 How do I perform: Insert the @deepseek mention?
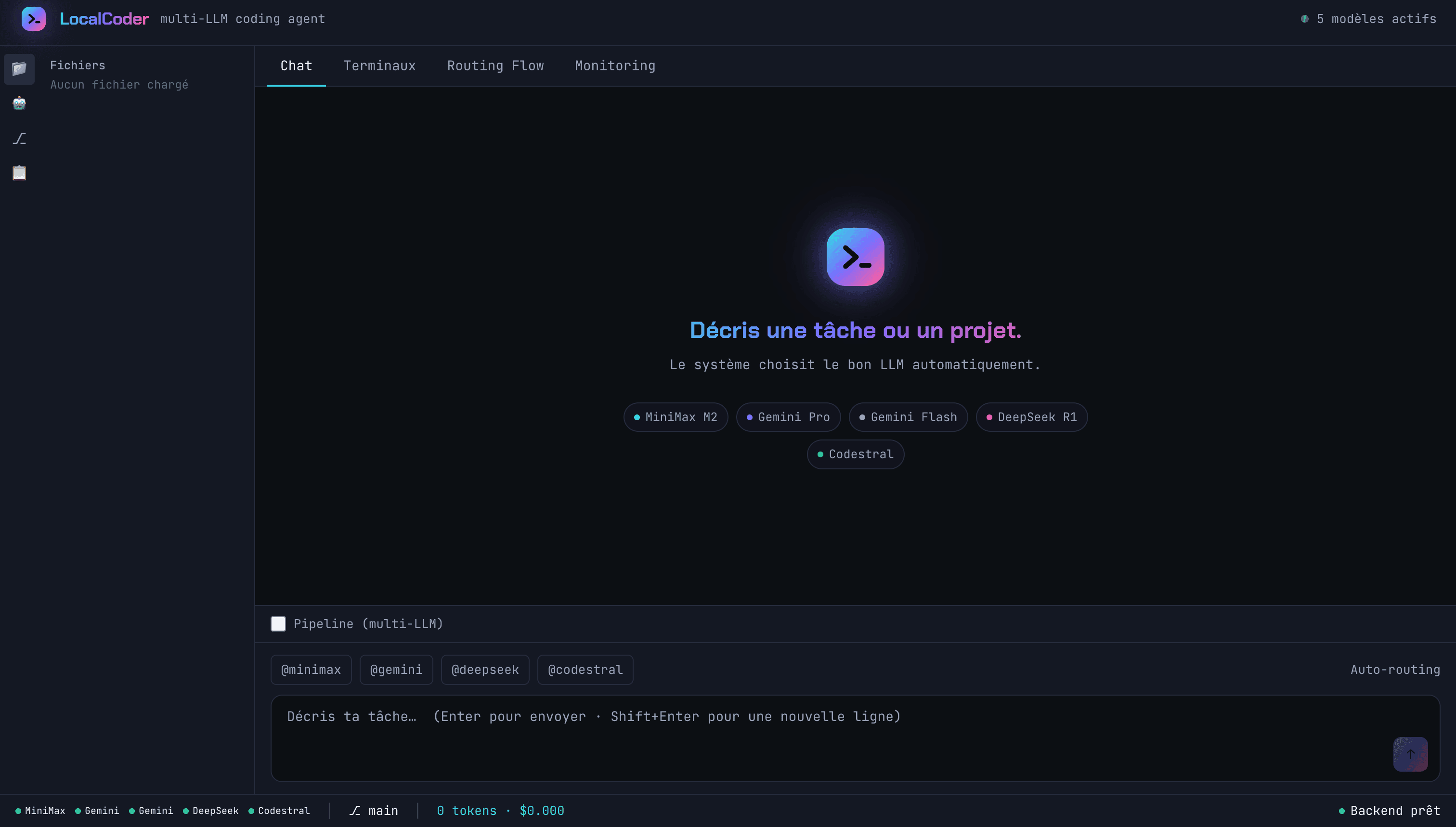(x=485, y=670)
